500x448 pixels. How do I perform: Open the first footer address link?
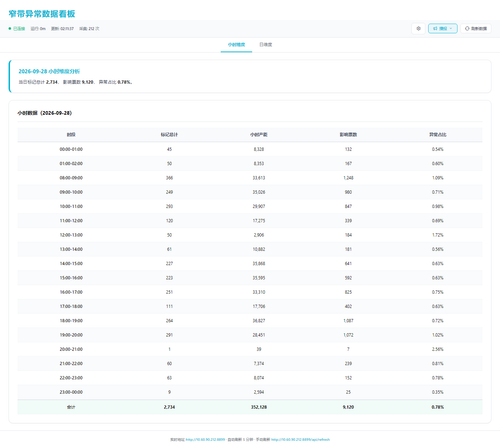point(205,440)
